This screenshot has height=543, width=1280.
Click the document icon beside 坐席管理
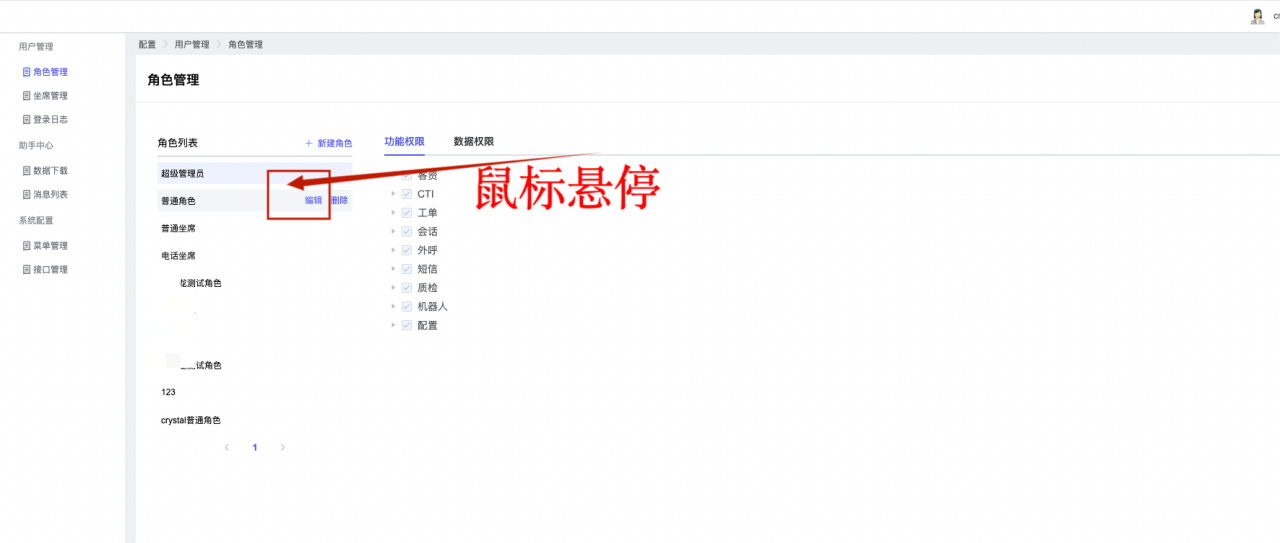pyautogui.click(x=27, y=96)
